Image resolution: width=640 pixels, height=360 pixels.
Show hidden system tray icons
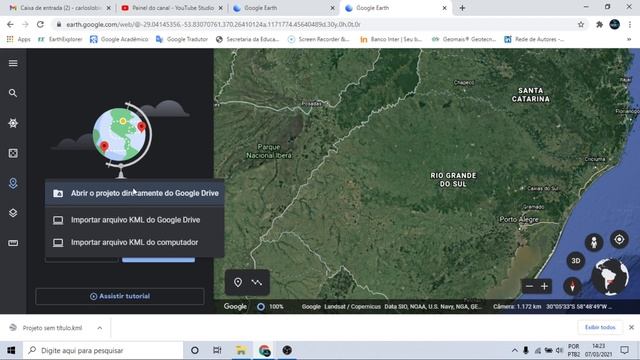tap(514, 350)
